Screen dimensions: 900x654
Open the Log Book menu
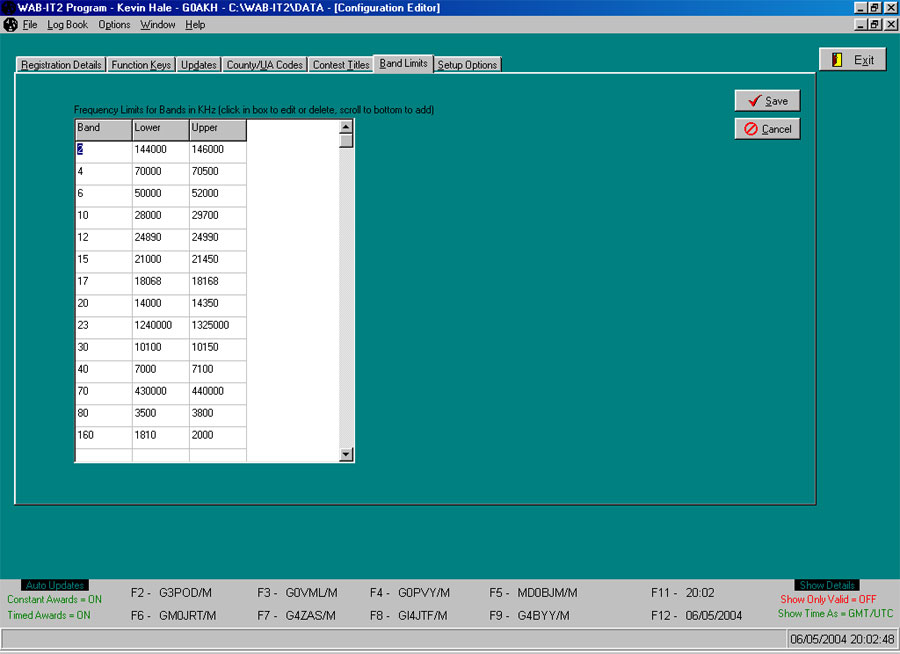[x=66, y=24]
